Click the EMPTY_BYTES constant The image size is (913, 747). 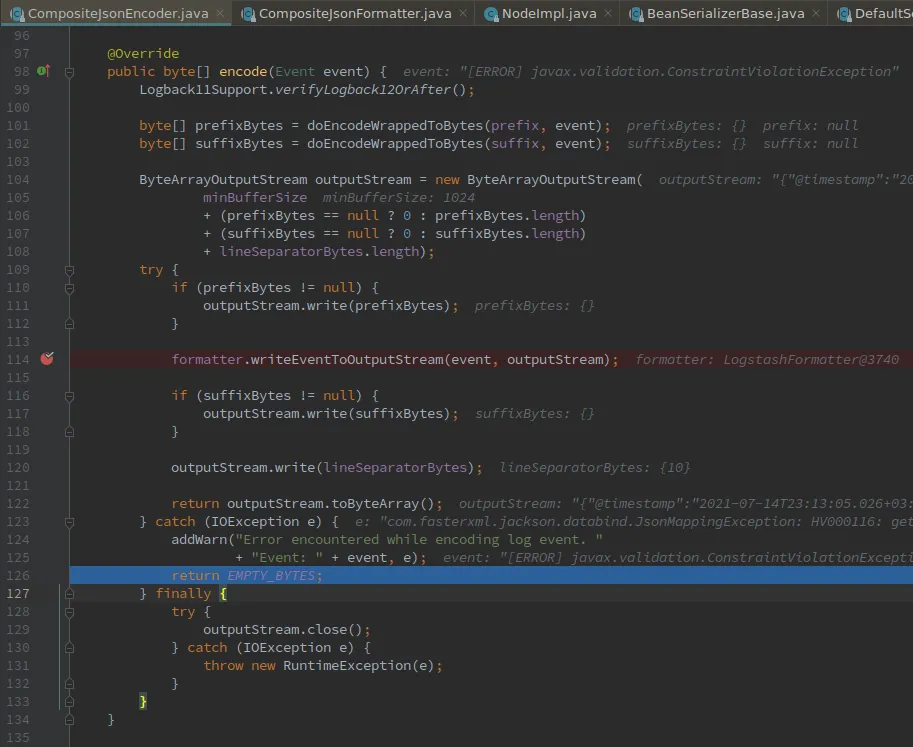coord(271,575)
